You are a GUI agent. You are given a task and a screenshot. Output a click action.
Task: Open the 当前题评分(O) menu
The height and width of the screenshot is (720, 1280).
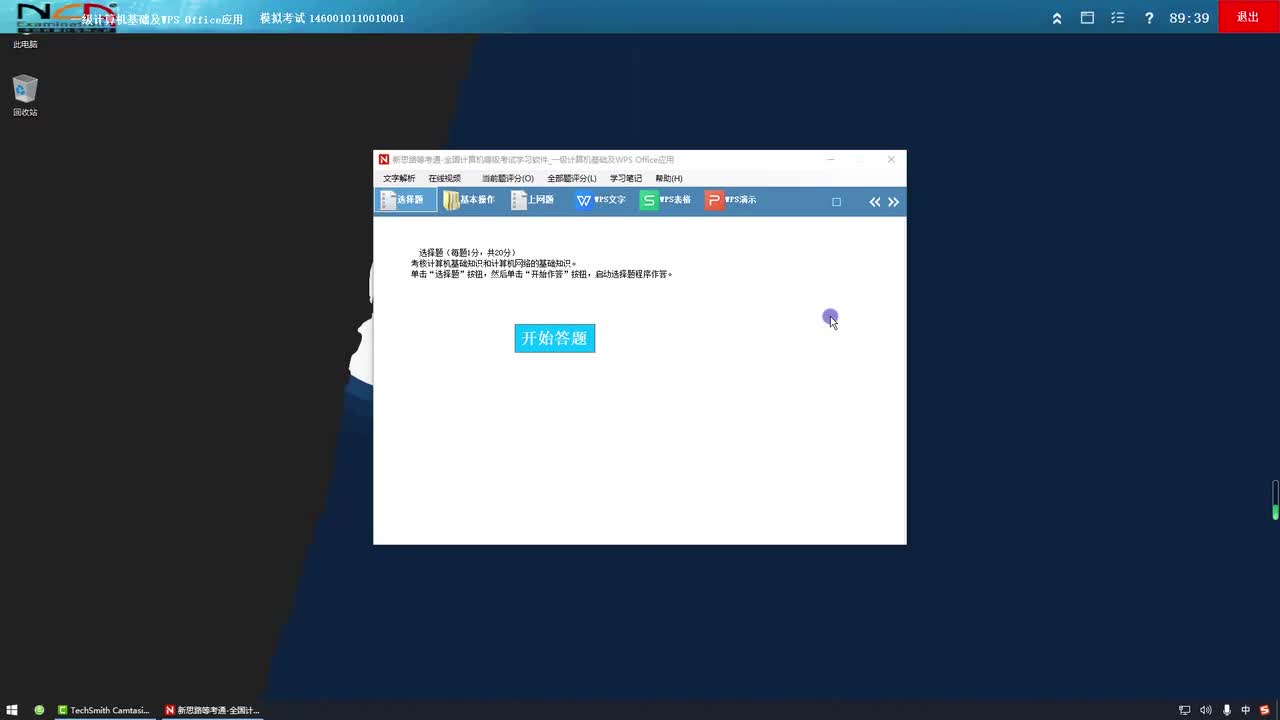pyautogui.click(x=508, y=178)
